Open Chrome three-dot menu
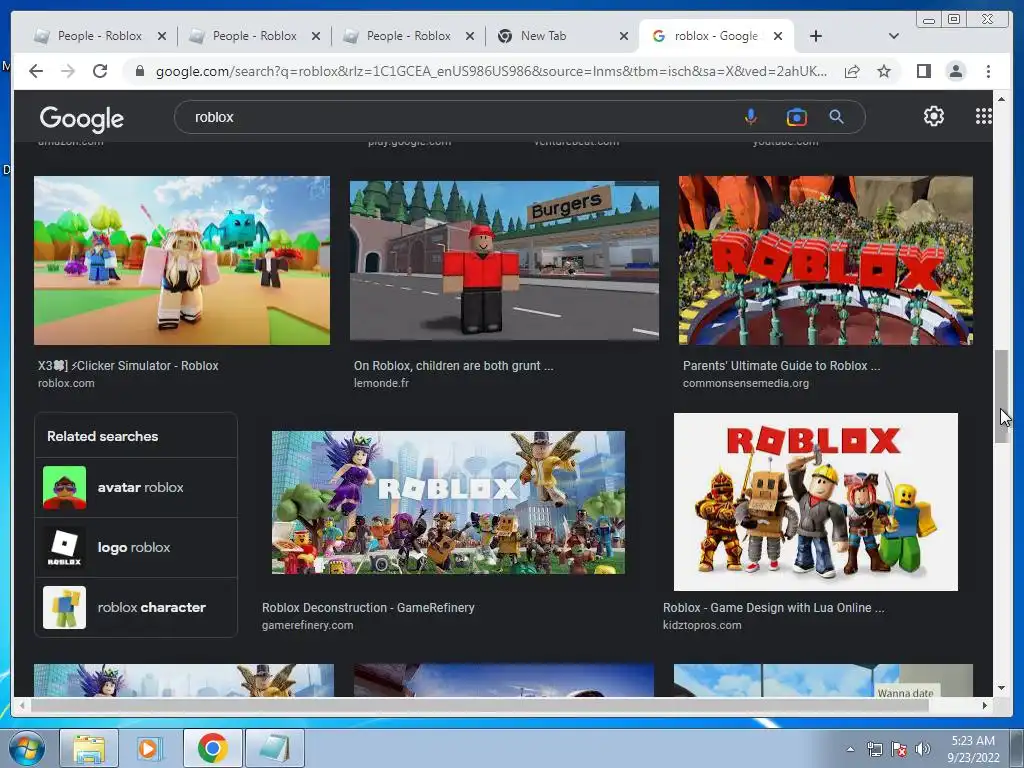 988,71
